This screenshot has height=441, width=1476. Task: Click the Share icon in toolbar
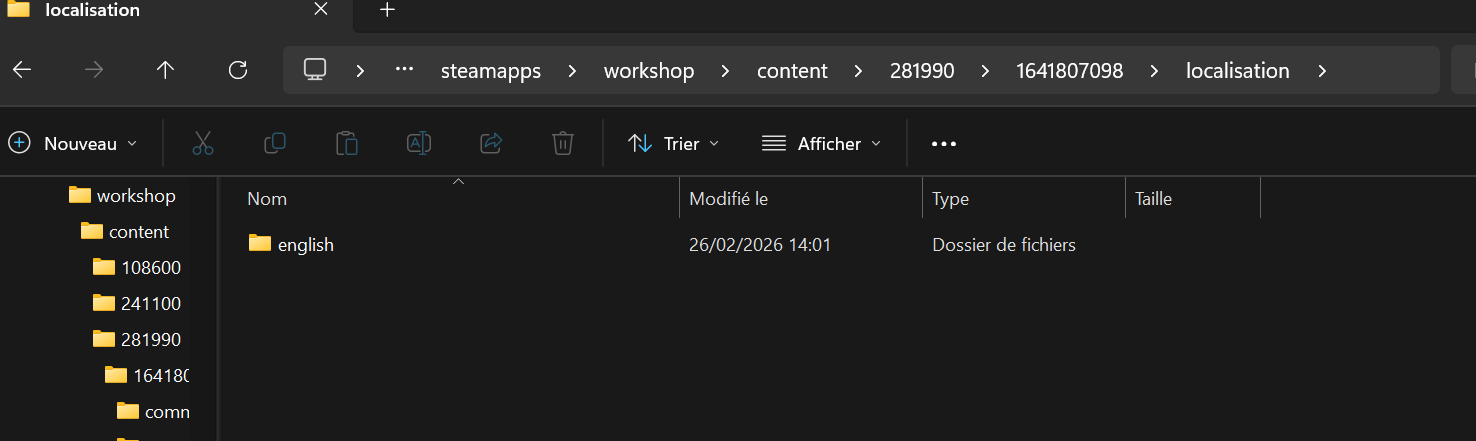tap(491, 143)
